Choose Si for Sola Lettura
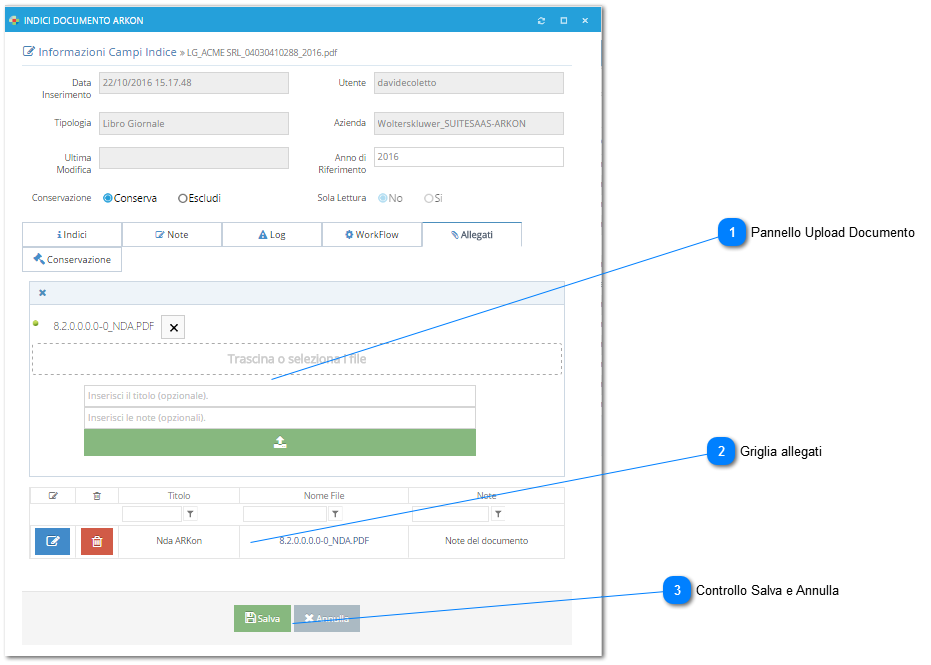This screenshot has width=931, height=665. pos(428,198)
